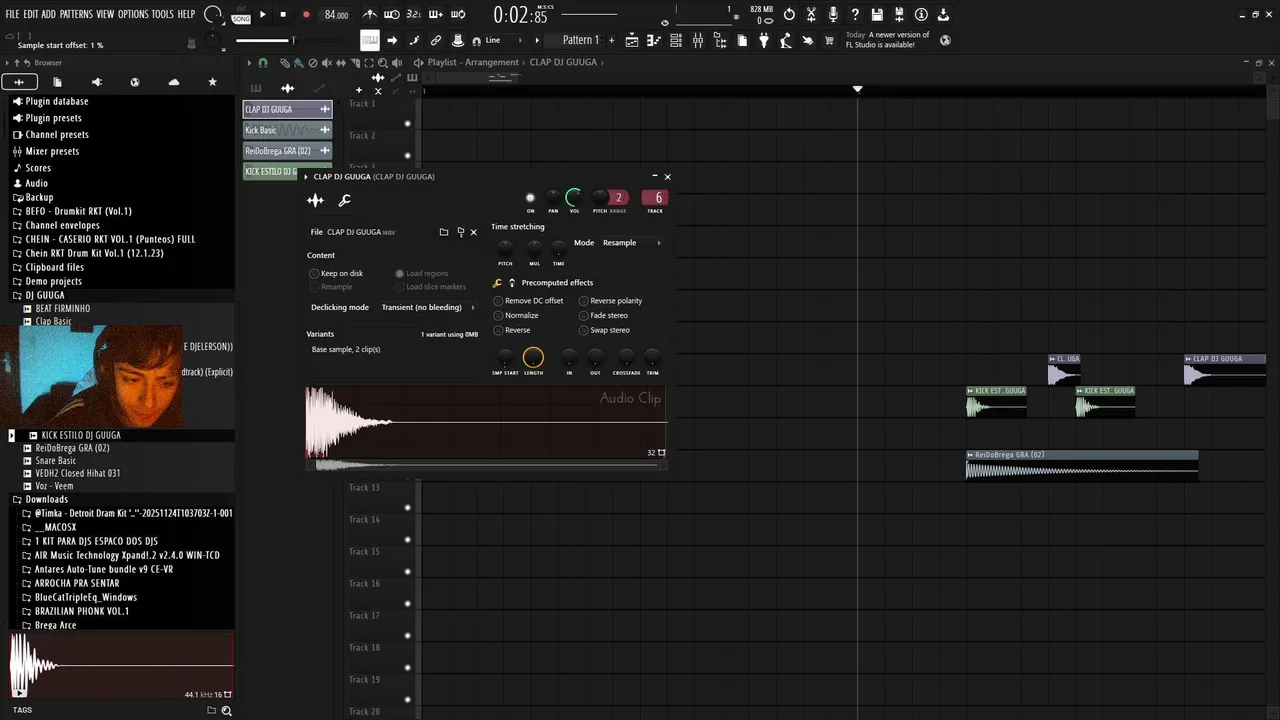The width and height of the screenshot is (1280, 720).
Task: Open the wrench settings in sampler window
Action: [x=345, y=200]
